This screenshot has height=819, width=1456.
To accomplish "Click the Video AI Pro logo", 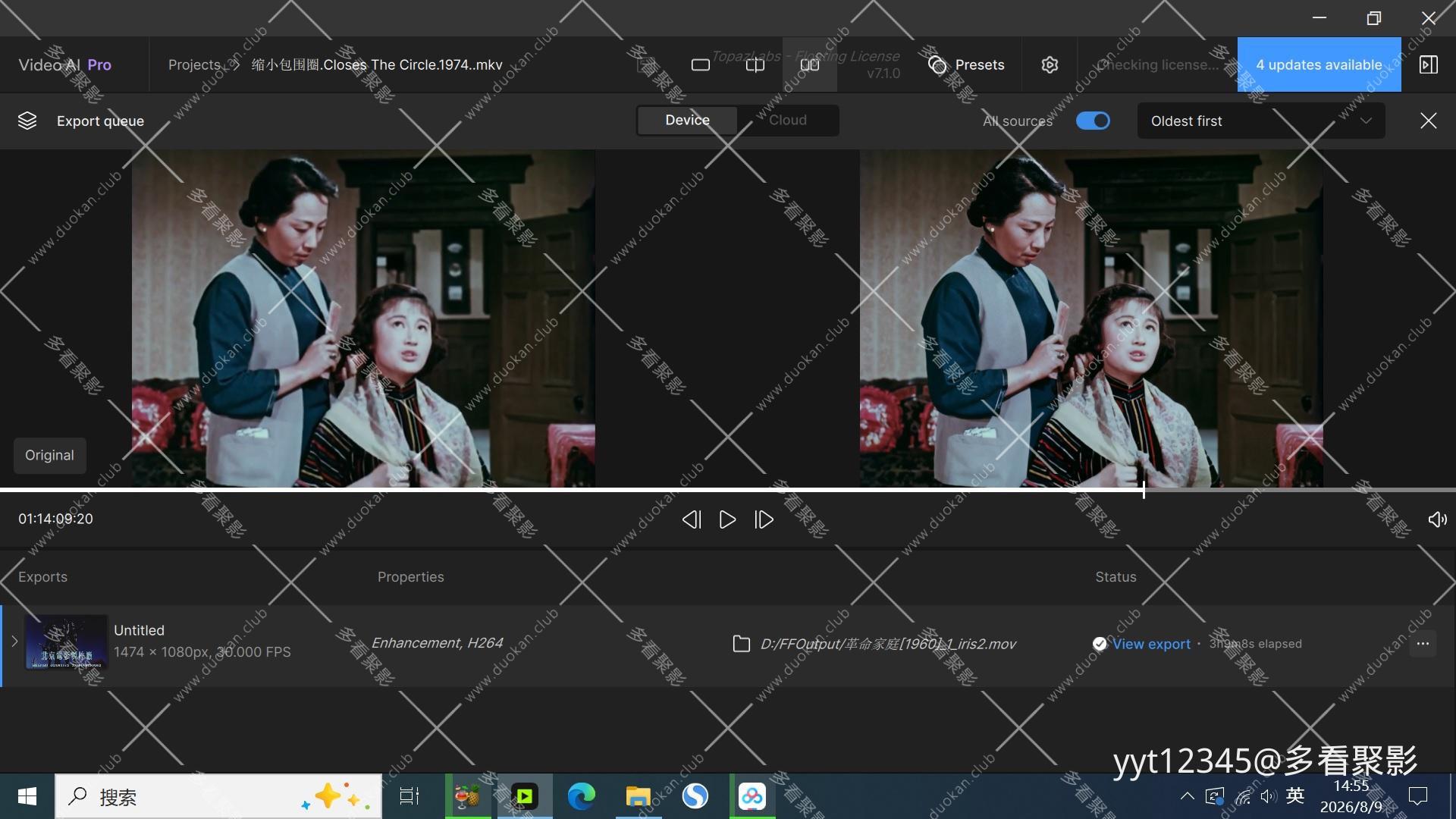I will coord(65,65).
